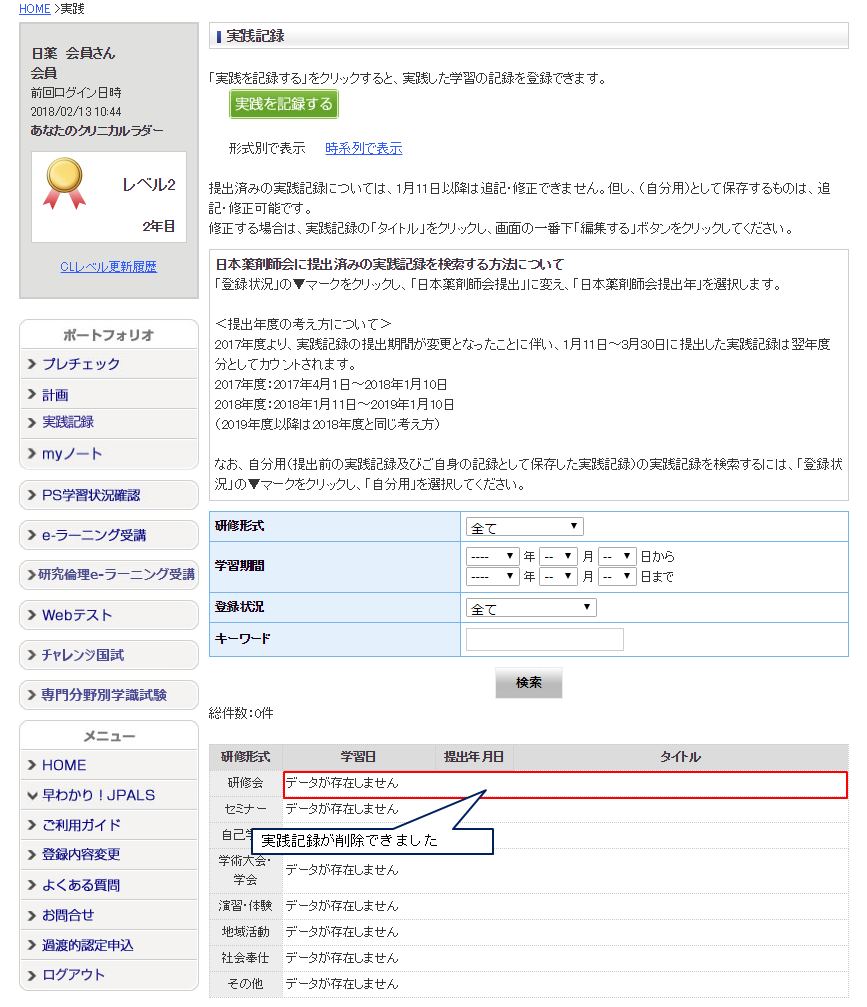Go to HOME breadcrumb link

[35, 8]
